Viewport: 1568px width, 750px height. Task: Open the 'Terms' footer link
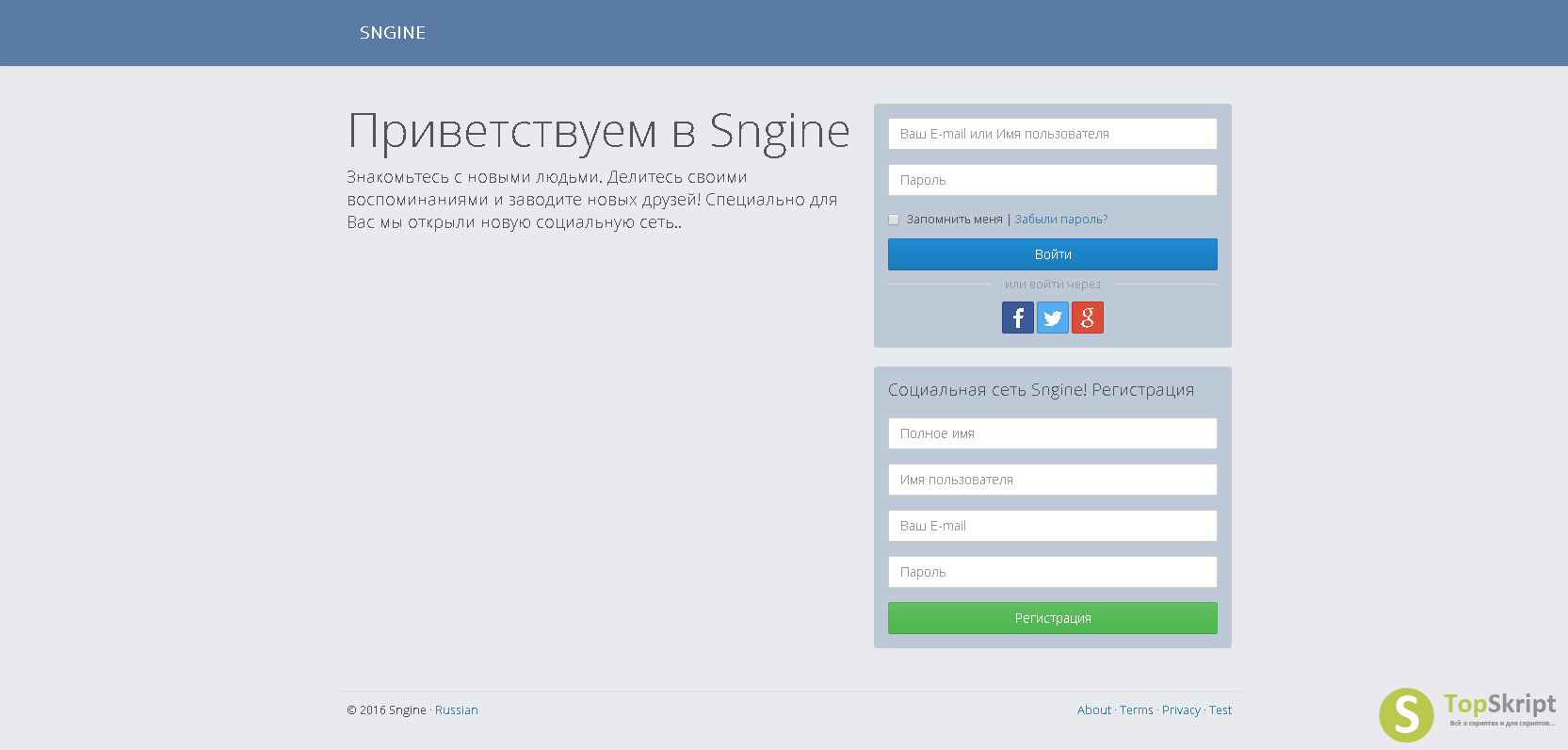(x=1137, y=710)
